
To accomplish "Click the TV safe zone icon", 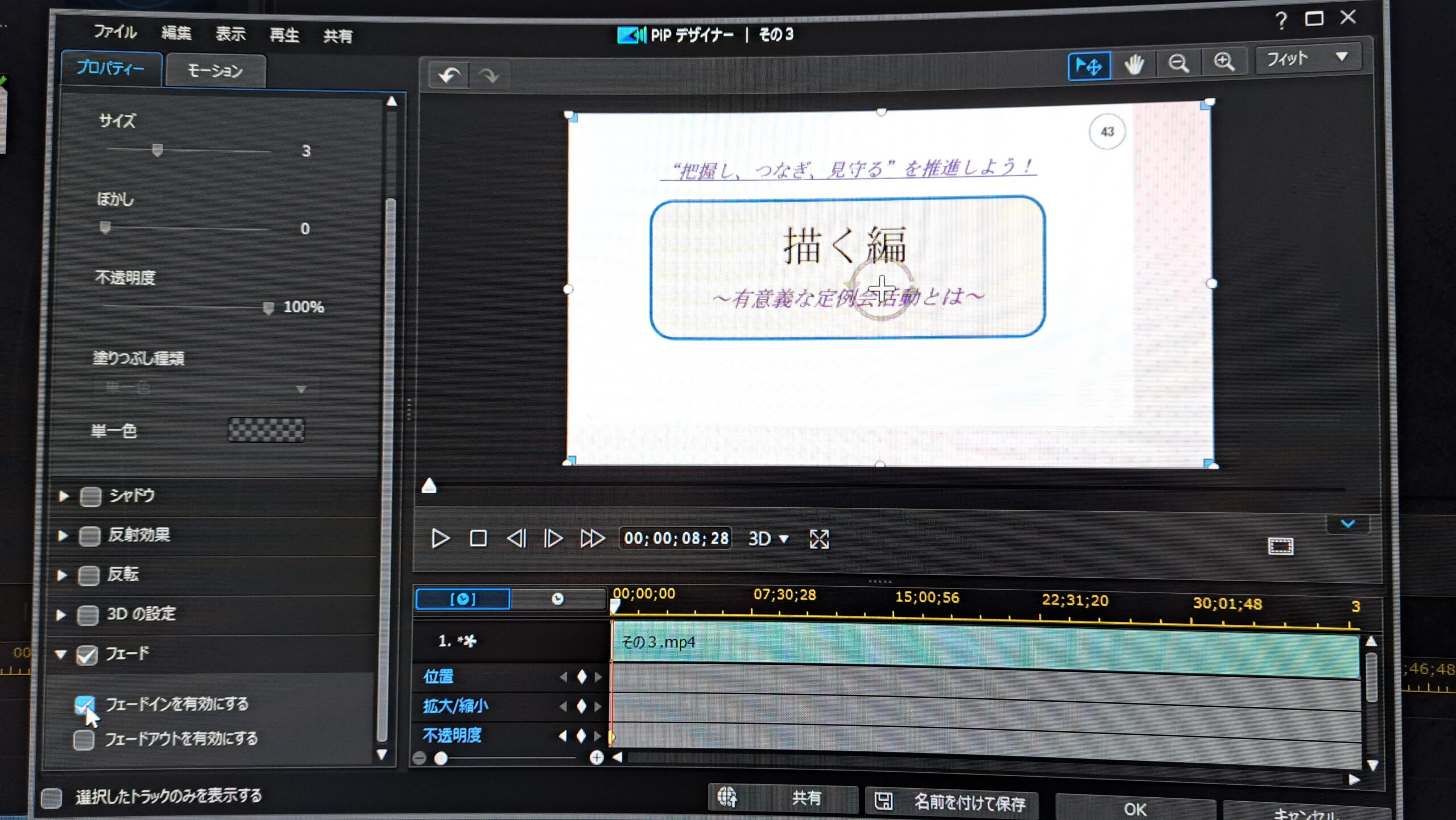I will 1281,546.
